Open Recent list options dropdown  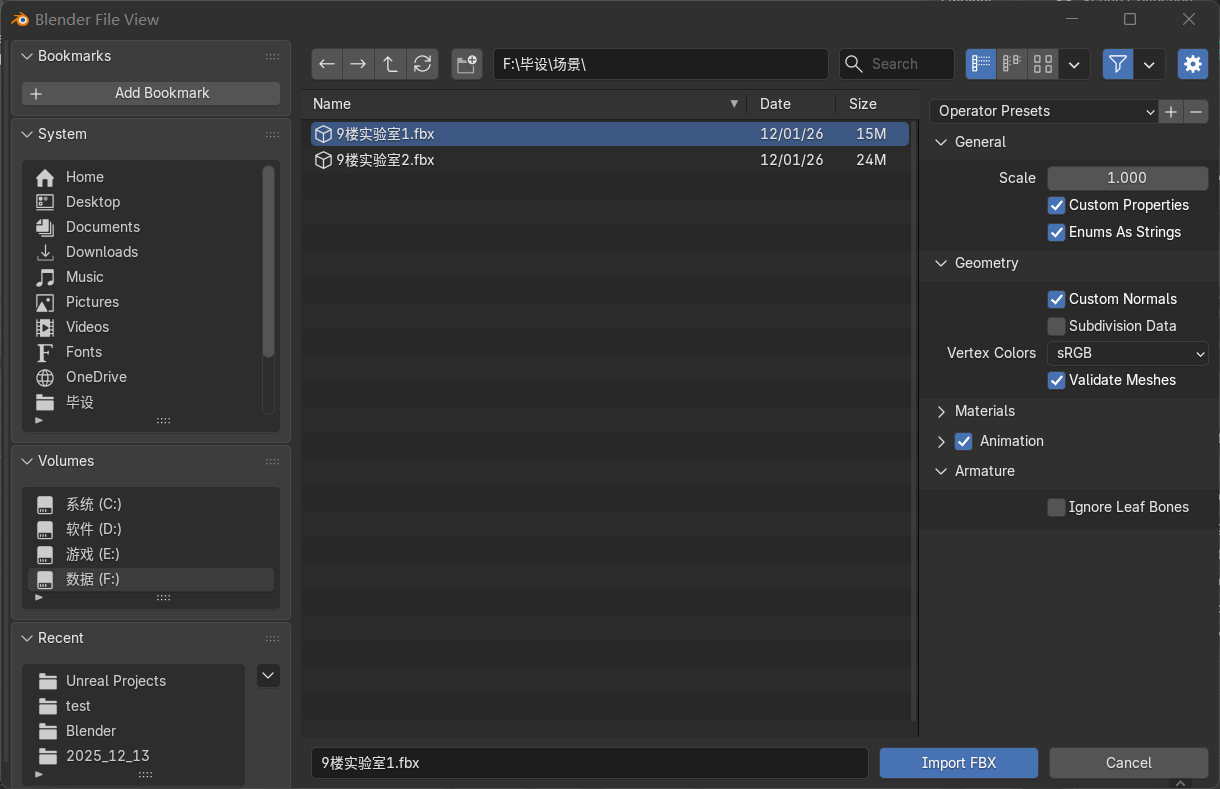(268, 676)
